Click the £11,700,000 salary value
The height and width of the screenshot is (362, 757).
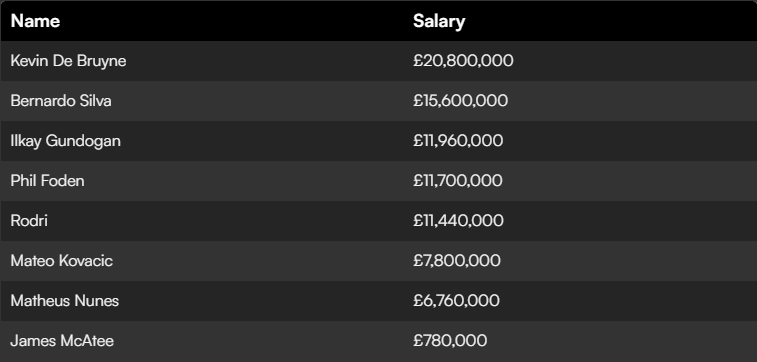point(458,181)
